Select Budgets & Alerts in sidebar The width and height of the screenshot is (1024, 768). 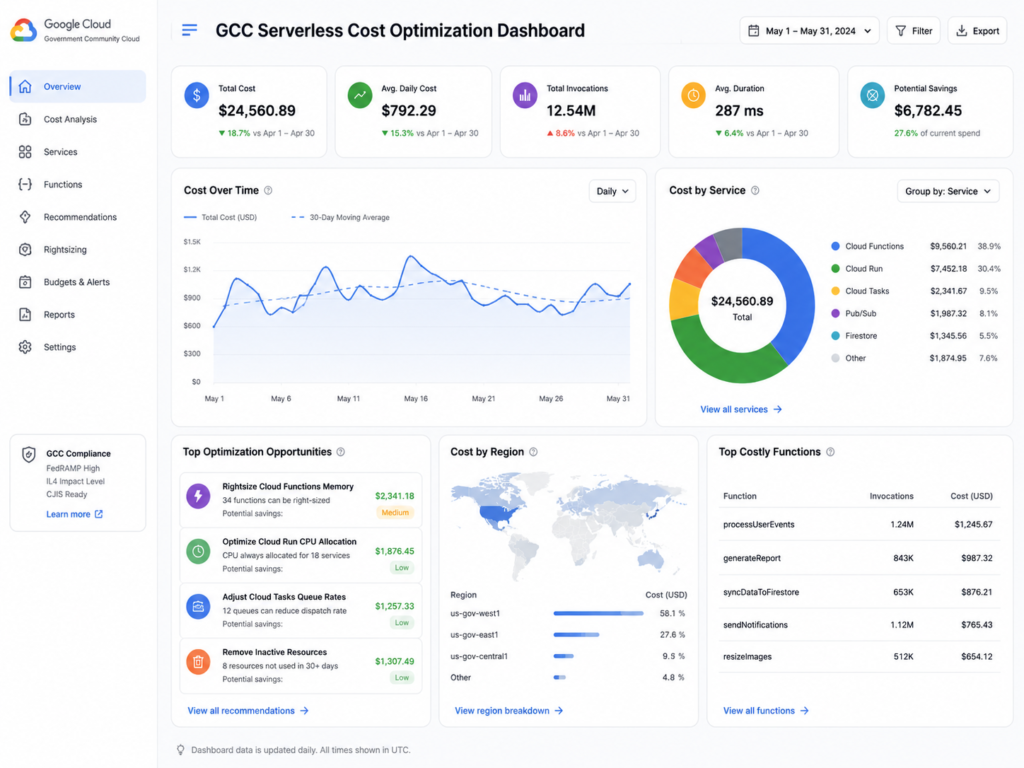coord(77,282)
